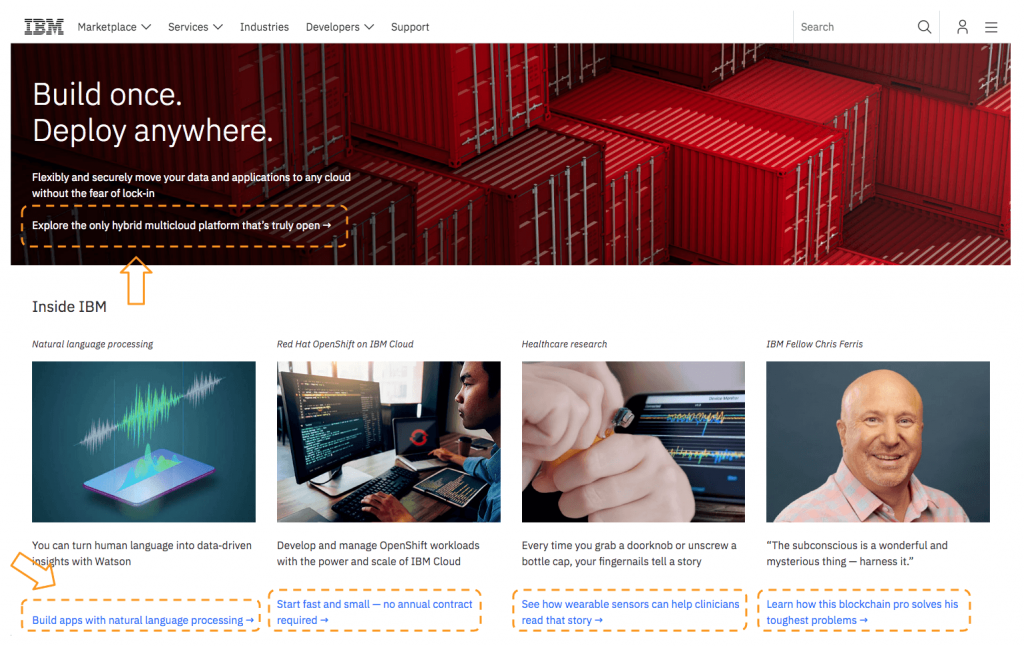Open the blockchain pro problems link

862,612
